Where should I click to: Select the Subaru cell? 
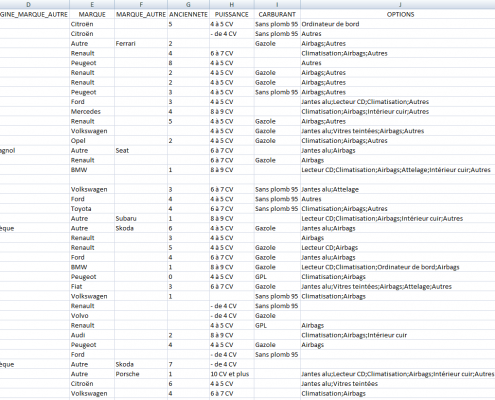point(141,219)
